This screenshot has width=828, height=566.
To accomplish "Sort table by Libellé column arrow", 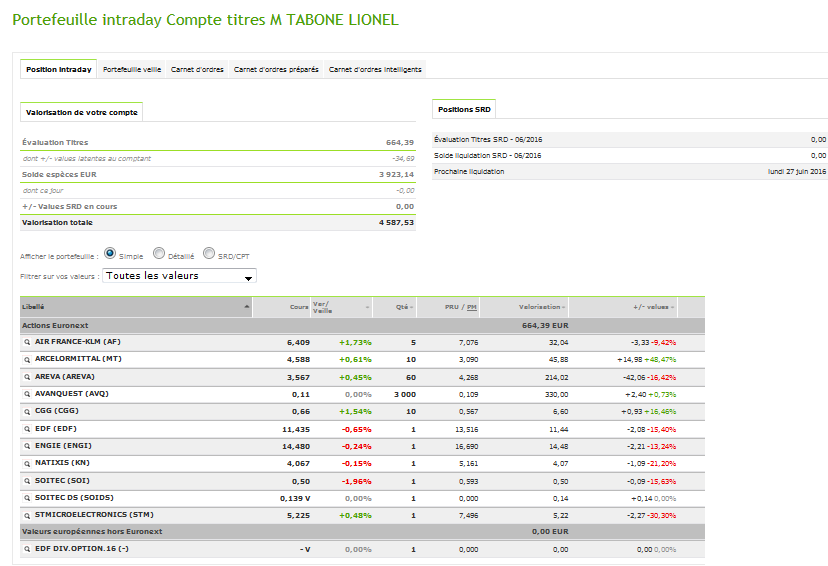I will coord(247,307).
